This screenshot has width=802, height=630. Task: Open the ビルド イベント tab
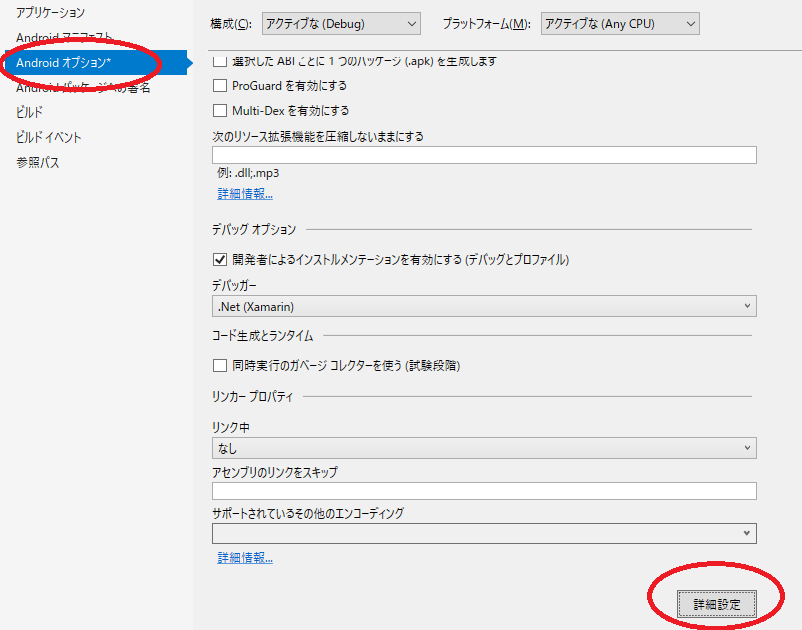point(49,137)
